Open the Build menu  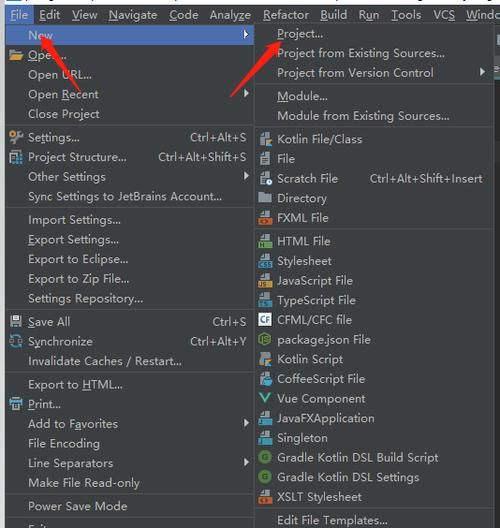(x=334, y=15)
